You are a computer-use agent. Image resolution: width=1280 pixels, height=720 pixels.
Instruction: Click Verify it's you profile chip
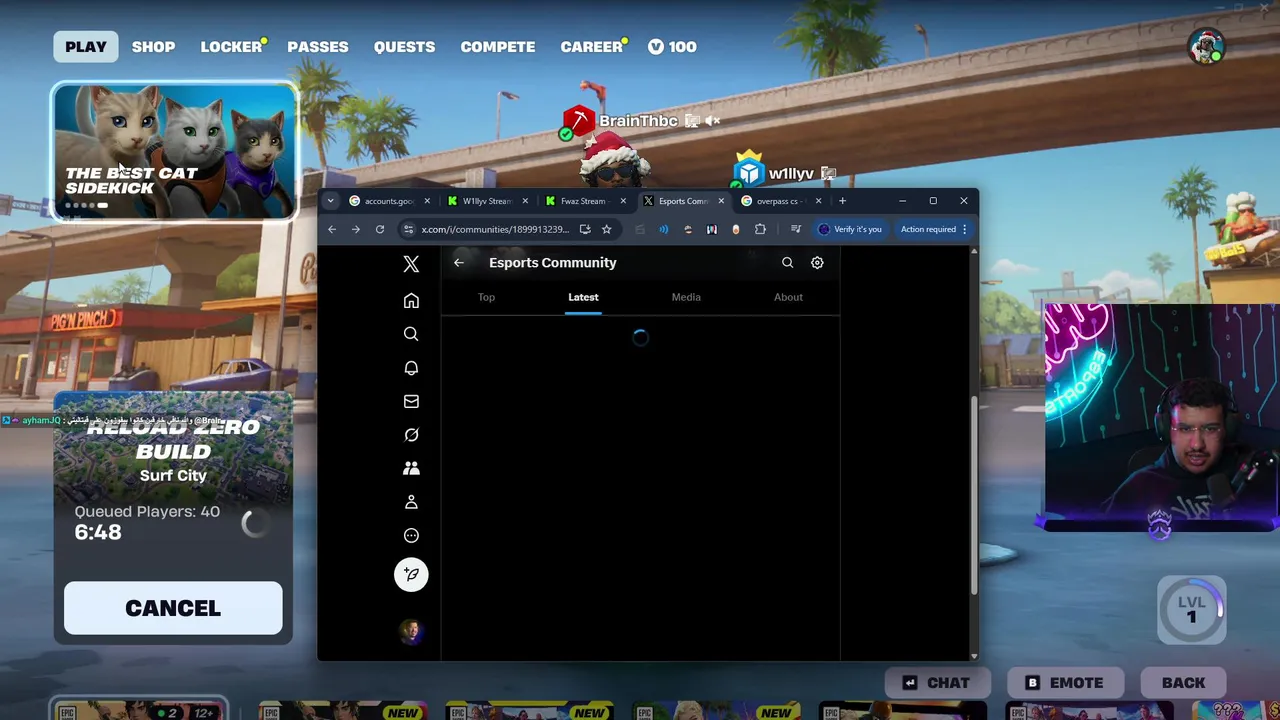[850, 229]
